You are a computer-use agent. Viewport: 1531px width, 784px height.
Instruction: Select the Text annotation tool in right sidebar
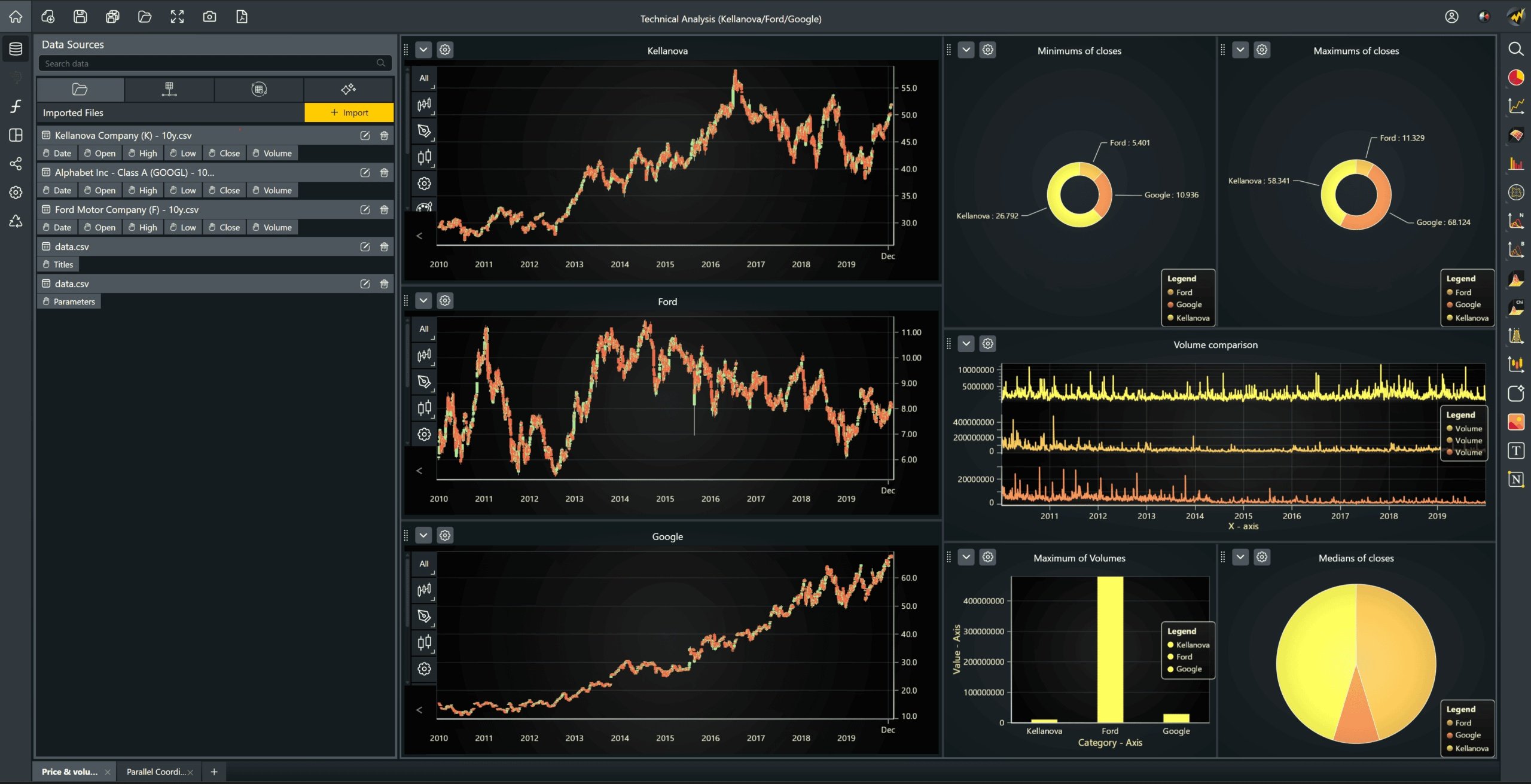pyautogui.click(x=1517, y=450)
